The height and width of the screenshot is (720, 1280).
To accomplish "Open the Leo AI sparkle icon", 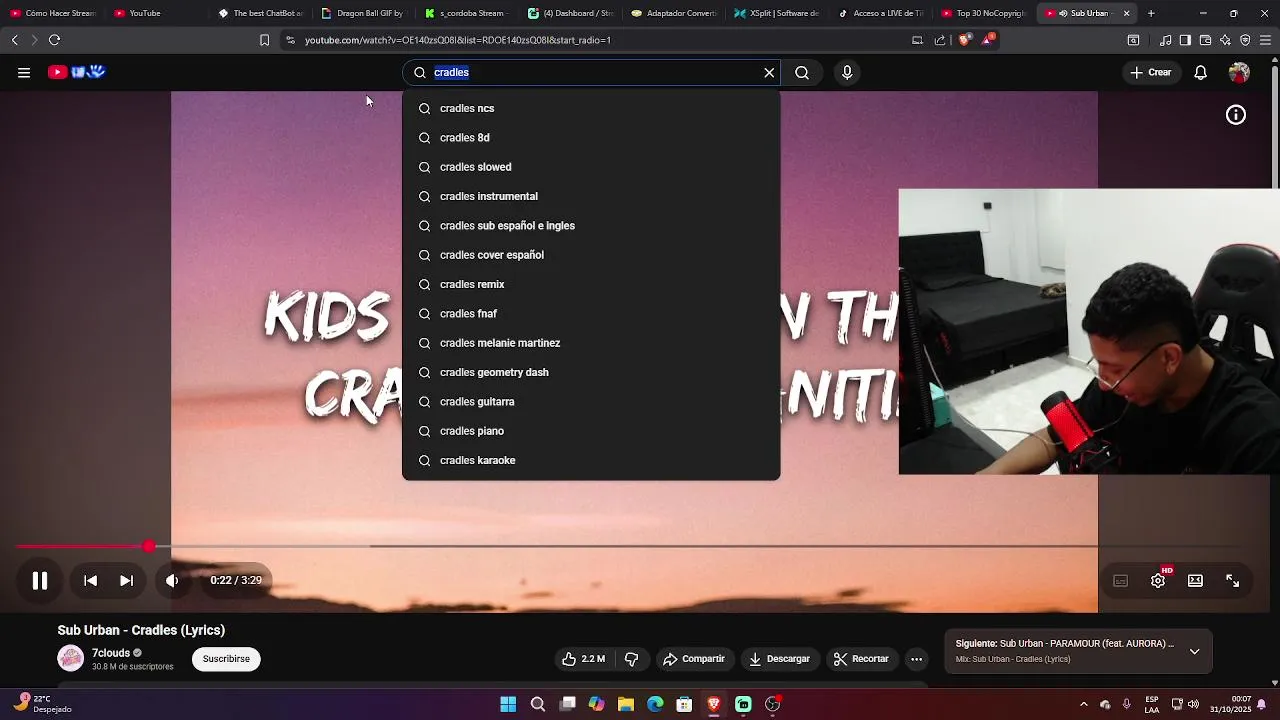I will click(1225, 40).
